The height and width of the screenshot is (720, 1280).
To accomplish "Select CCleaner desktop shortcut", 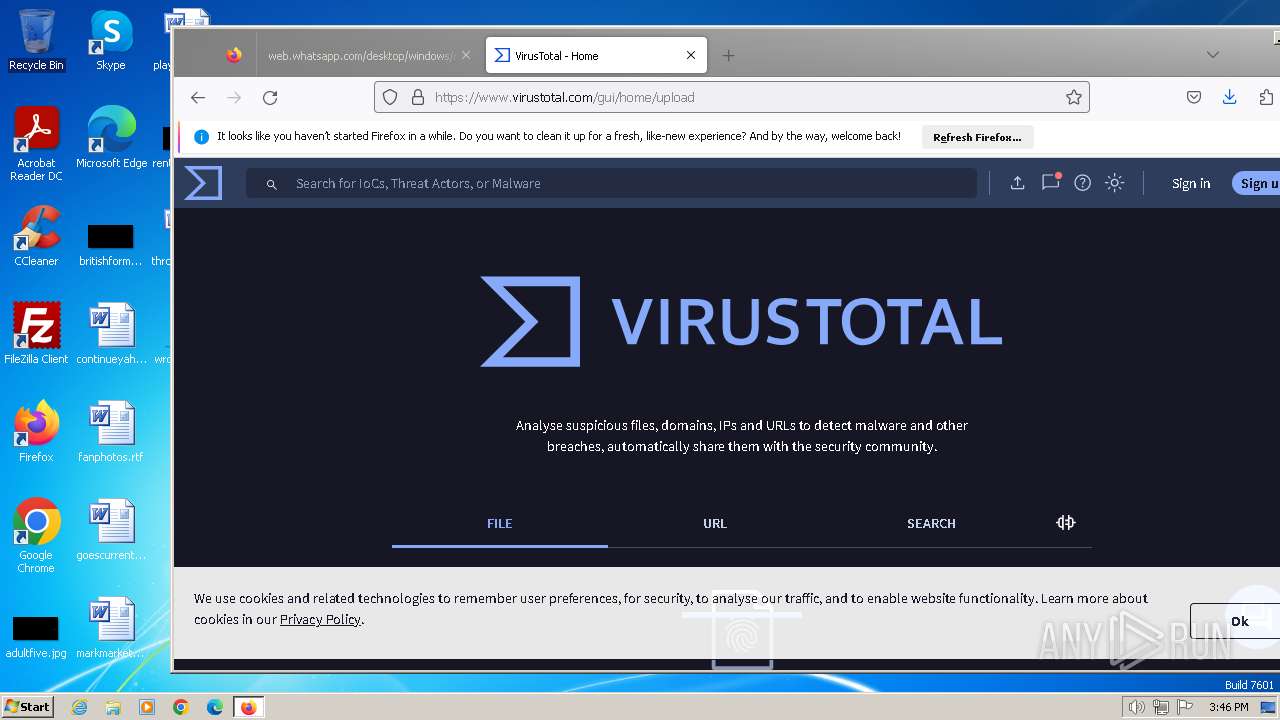I will point(36,236).
